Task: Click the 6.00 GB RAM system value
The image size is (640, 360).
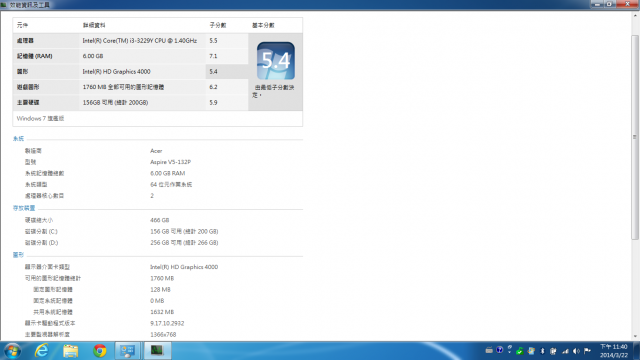Action: (168, 173)
